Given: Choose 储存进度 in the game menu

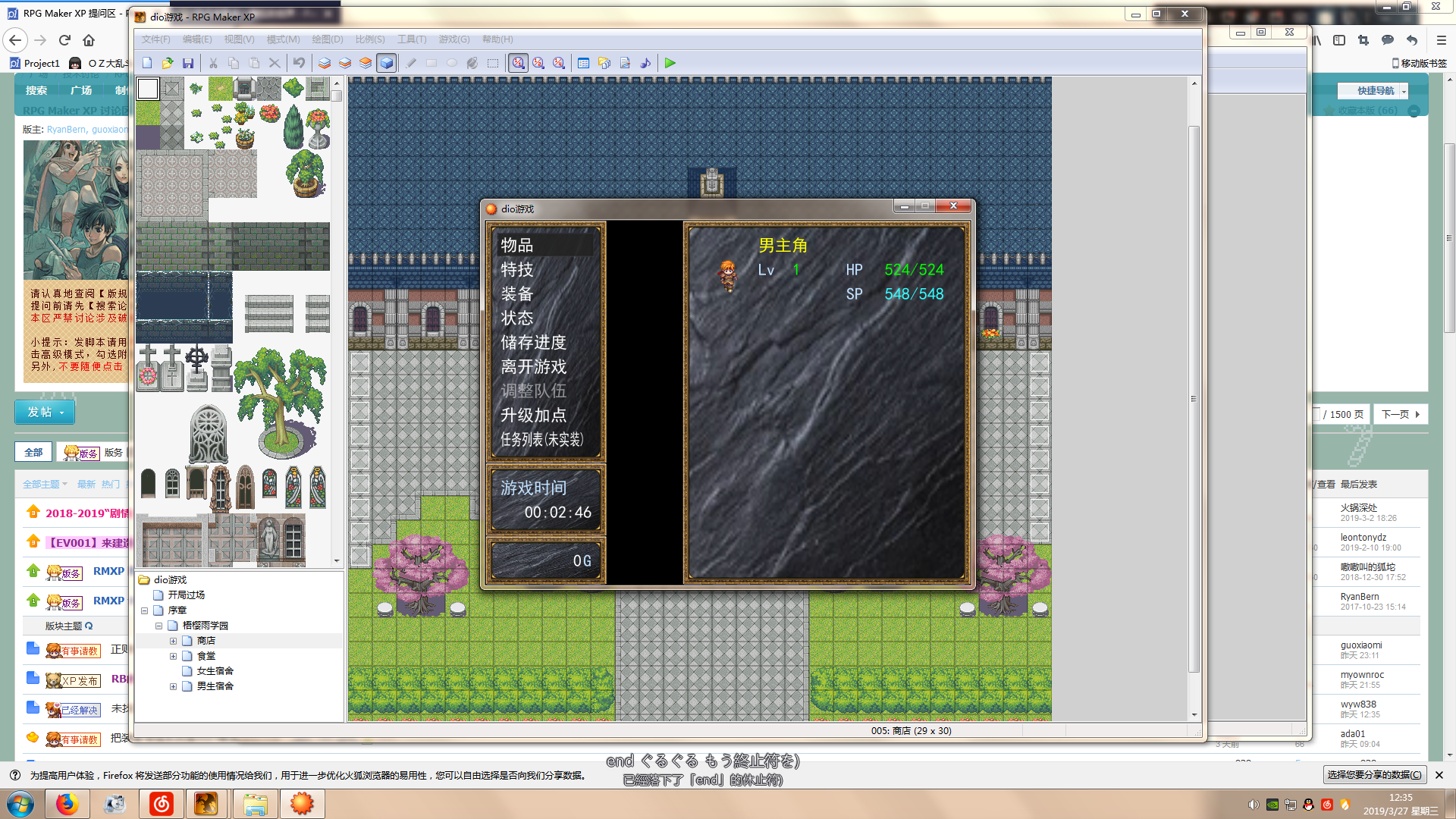Looking at the screenshot, I should [534, 343].
